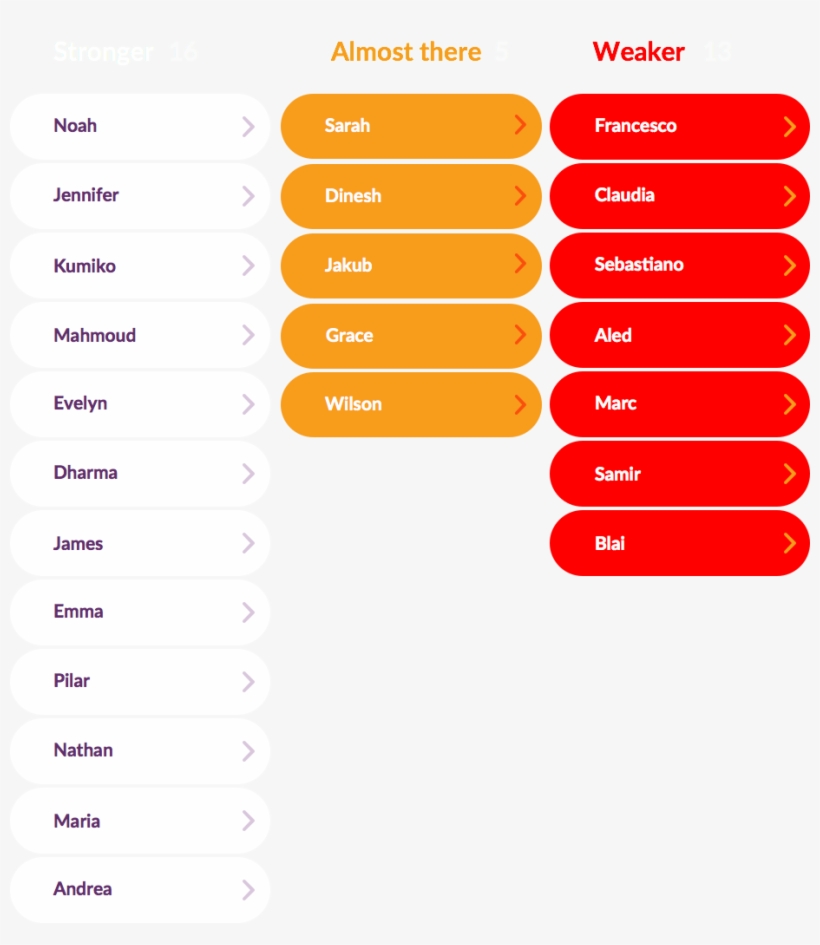Expand Francesco's entry via the chevron
The height and width of the screenshot is (945, 820).
789,126
